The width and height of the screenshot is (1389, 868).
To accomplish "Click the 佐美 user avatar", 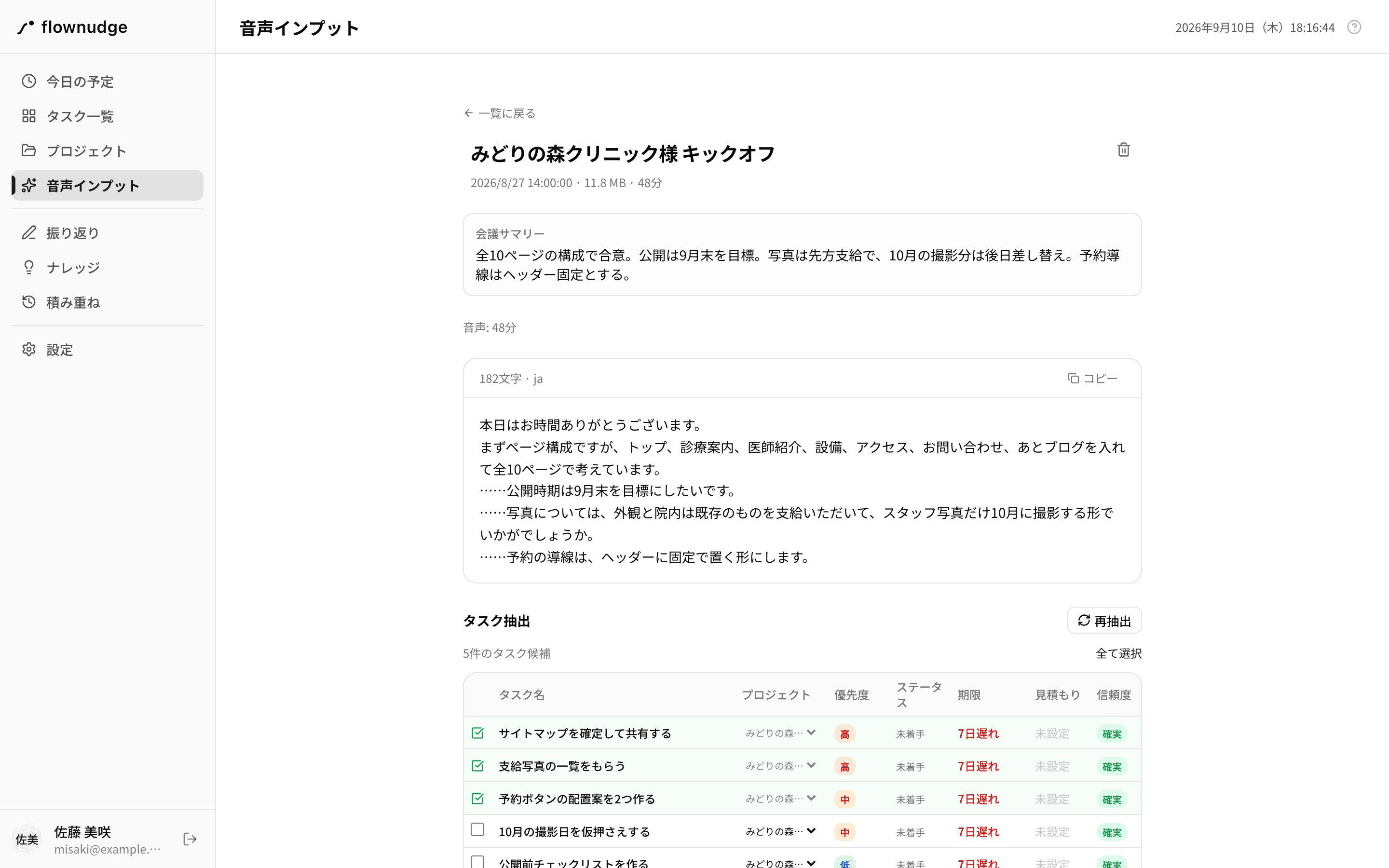I will 27,839.
